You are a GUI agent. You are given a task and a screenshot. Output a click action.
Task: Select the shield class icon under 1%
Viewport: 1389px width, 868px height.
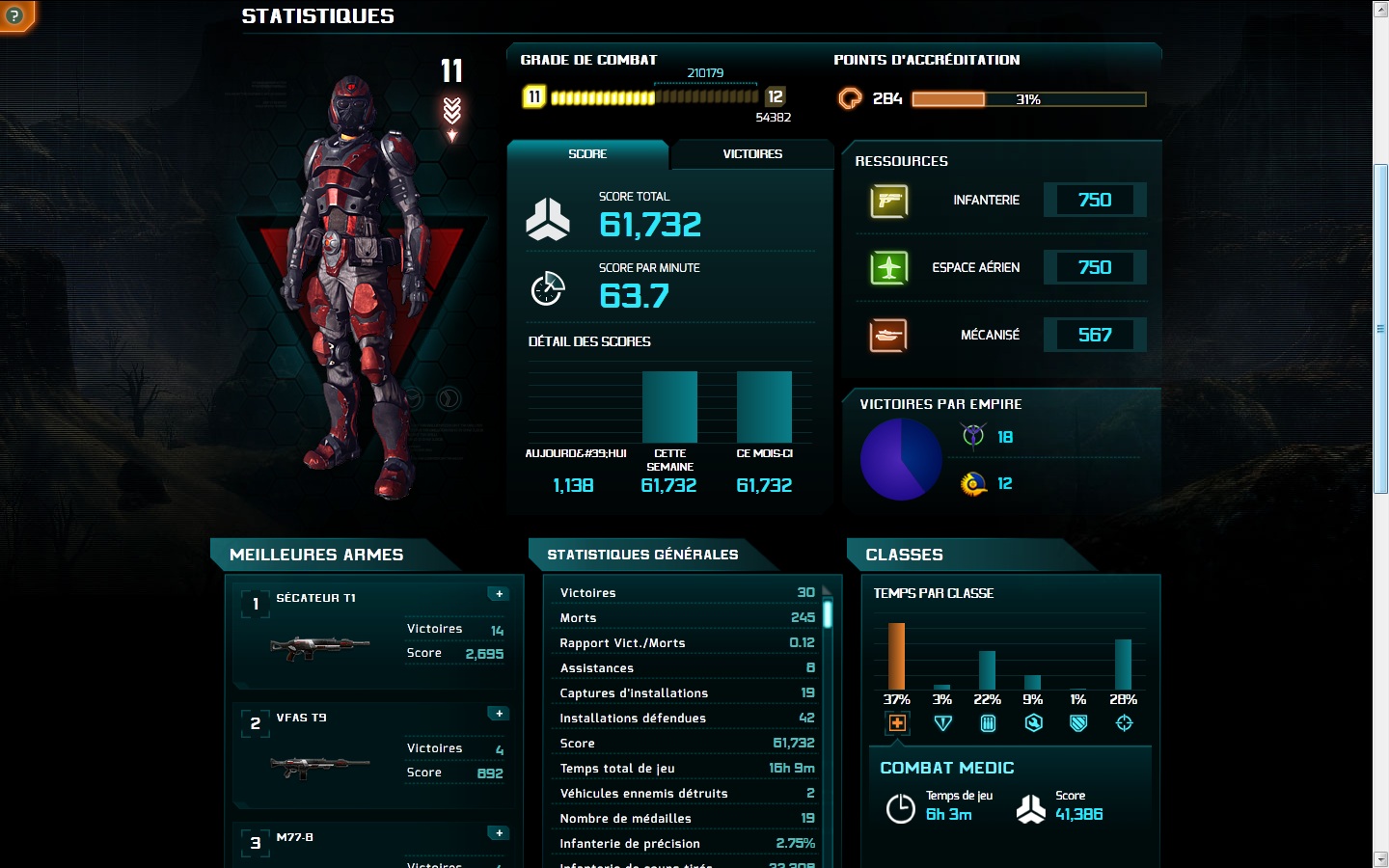(1078, 723)
